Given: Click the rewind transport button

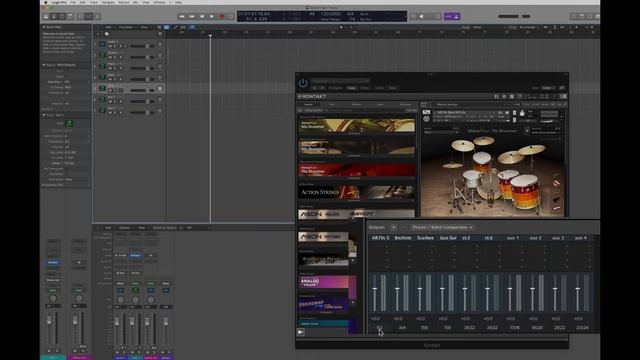Looking at the screenshot, I should coord(182,16).
